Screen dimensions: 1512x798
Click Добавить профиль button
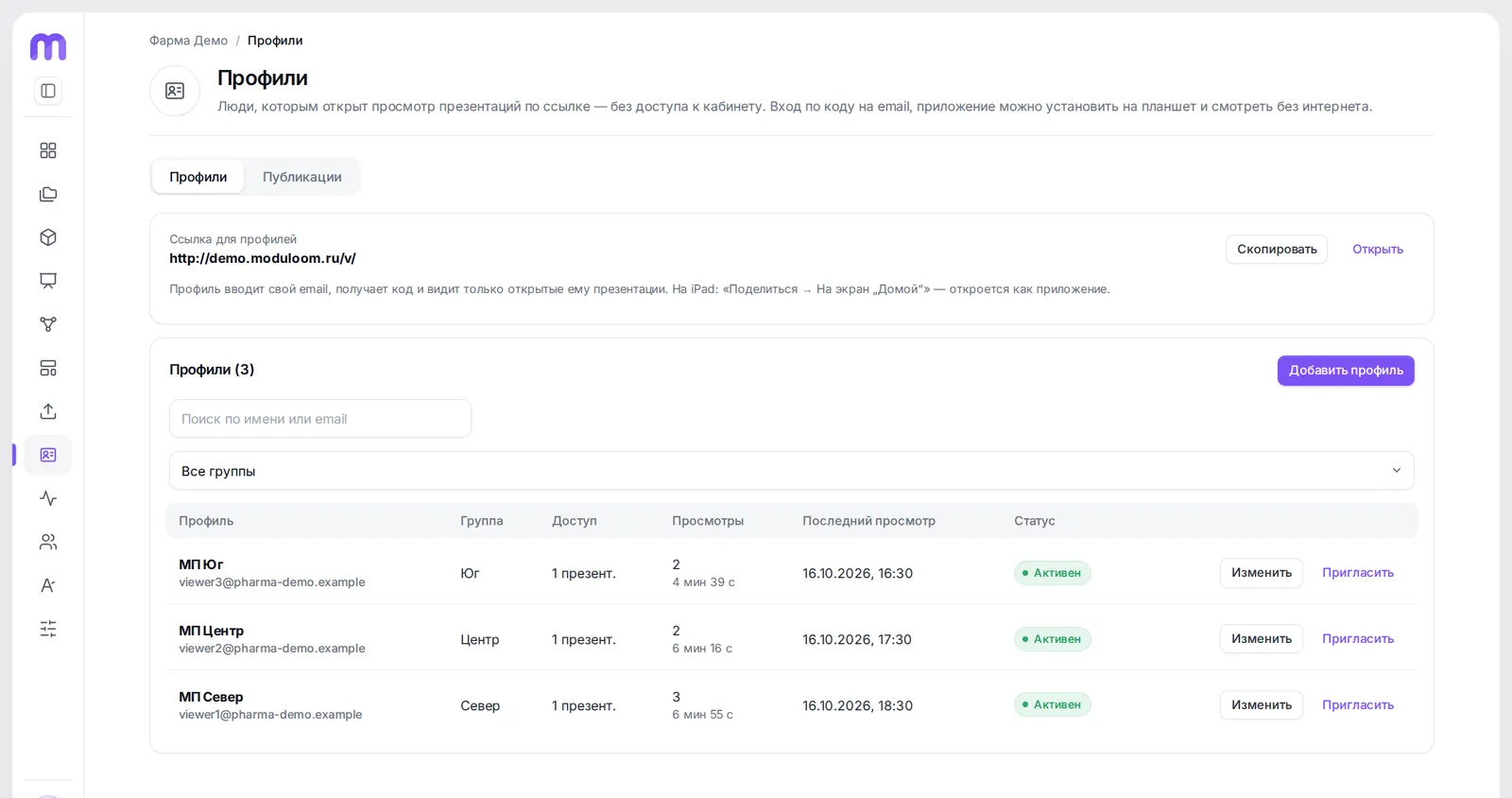1346,371
